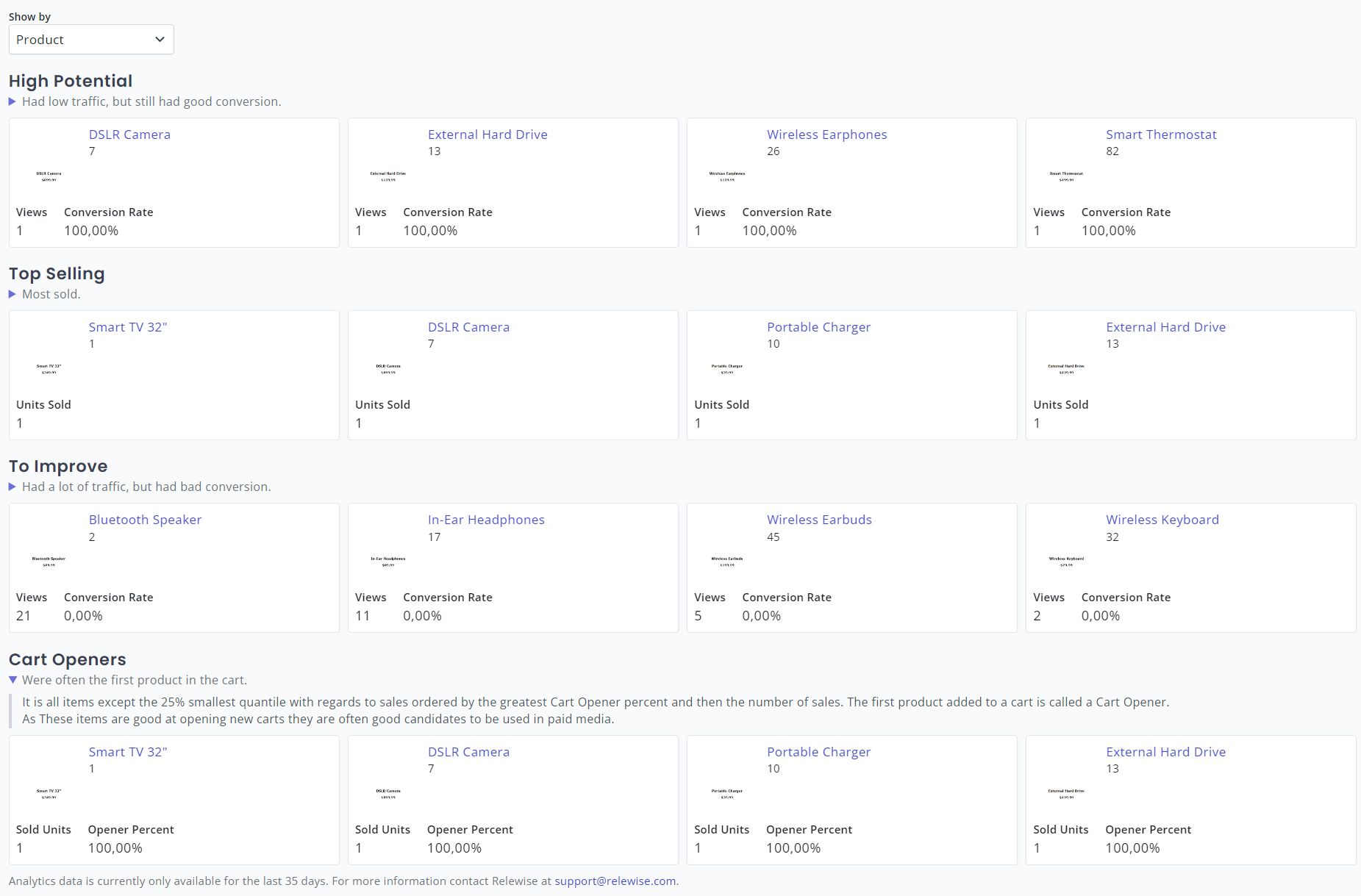
Task: Open the Smart TV 32" link in Cart Openers
Action: click(x=127, y=751)
